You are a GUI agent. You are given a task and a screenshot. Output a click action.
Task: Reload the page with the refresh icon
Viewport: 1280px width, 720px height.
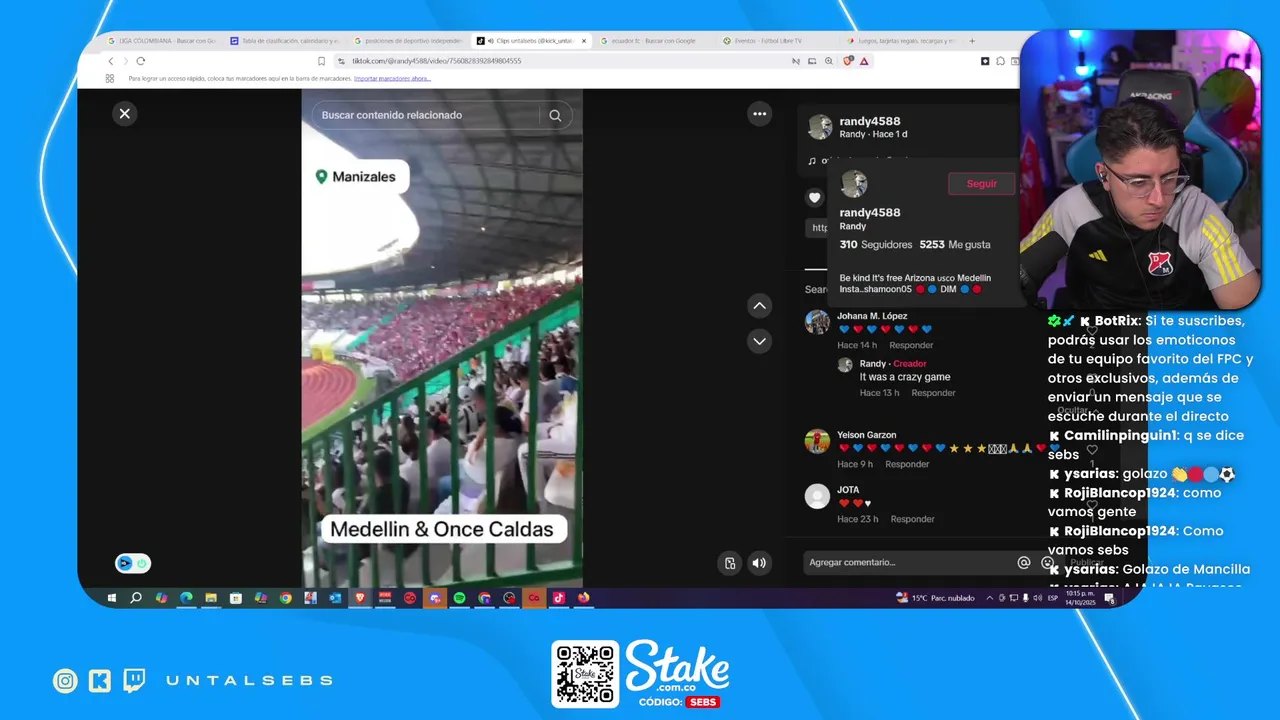pos(140,61)
